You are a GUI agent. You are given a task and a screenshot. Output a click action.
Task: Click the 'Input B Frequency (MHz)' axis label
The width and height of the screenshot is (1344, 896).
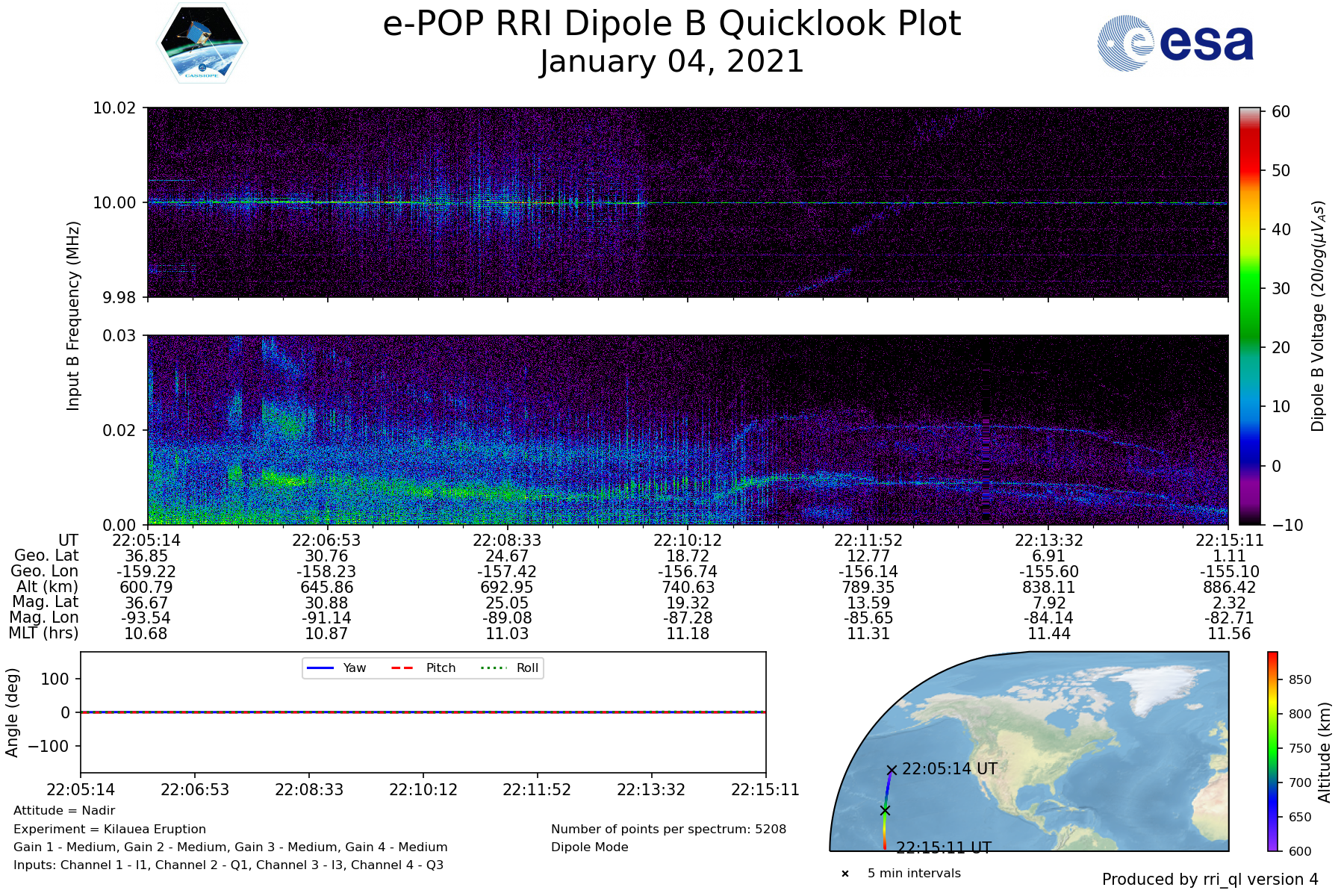click(73, 316)
